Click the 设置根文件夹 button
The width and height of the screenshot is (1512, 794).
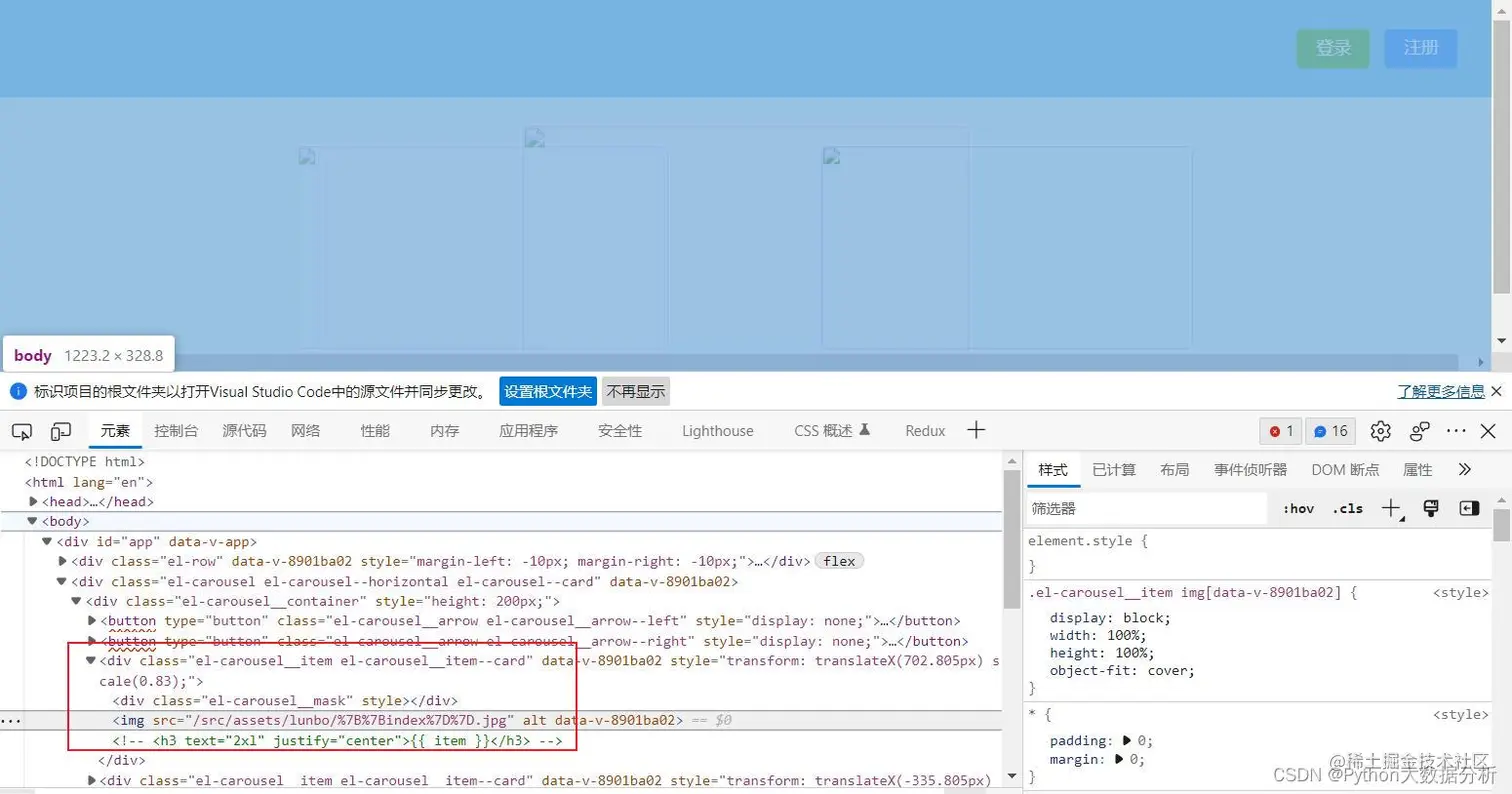point(548,391)
